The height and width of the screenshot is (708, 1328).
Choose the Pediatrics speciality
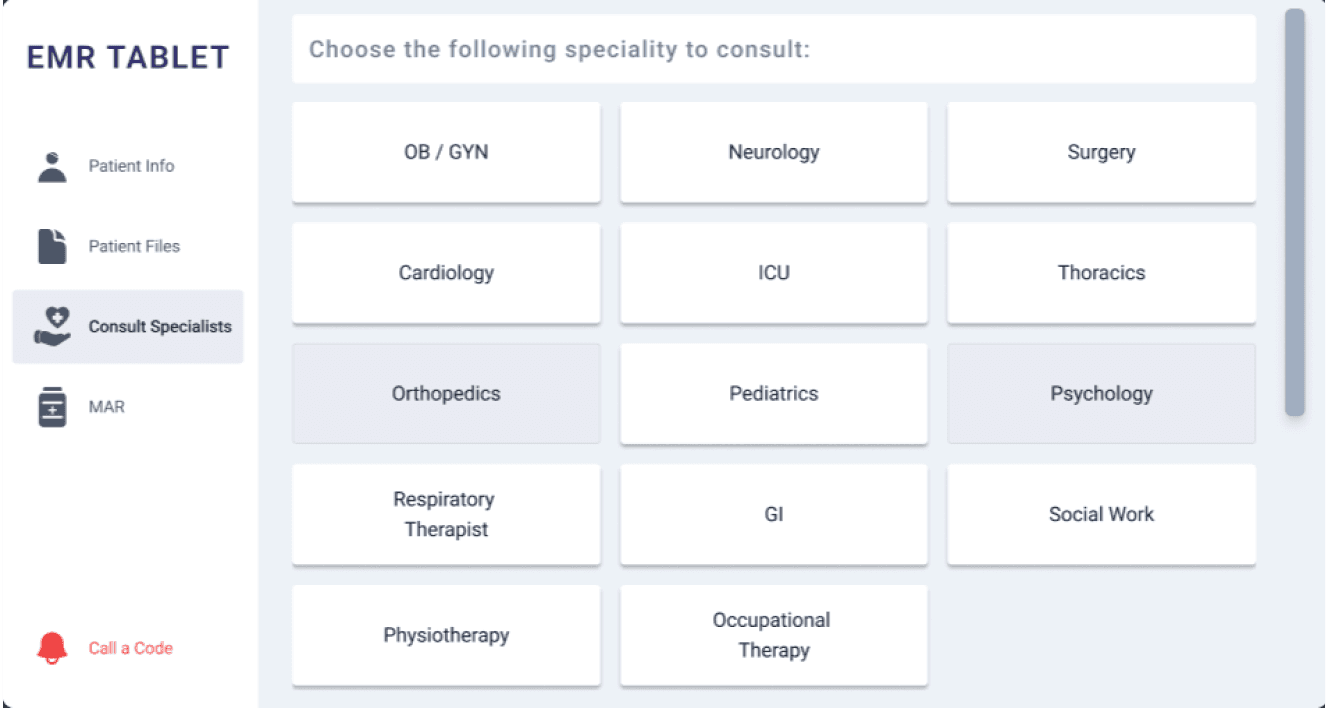coord(774,393)
